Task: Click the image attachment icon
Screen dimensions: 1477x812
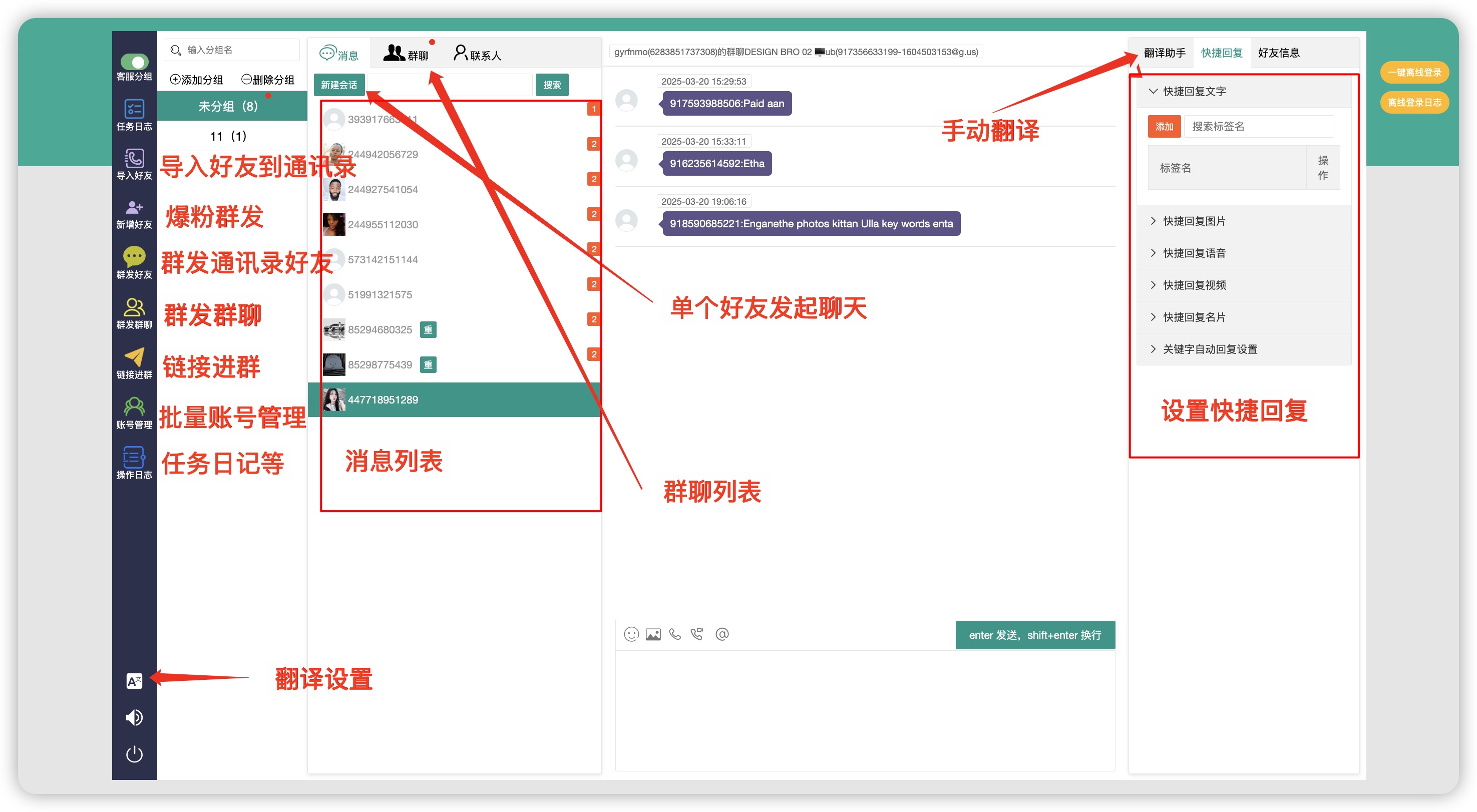Action: click(653, 634)
